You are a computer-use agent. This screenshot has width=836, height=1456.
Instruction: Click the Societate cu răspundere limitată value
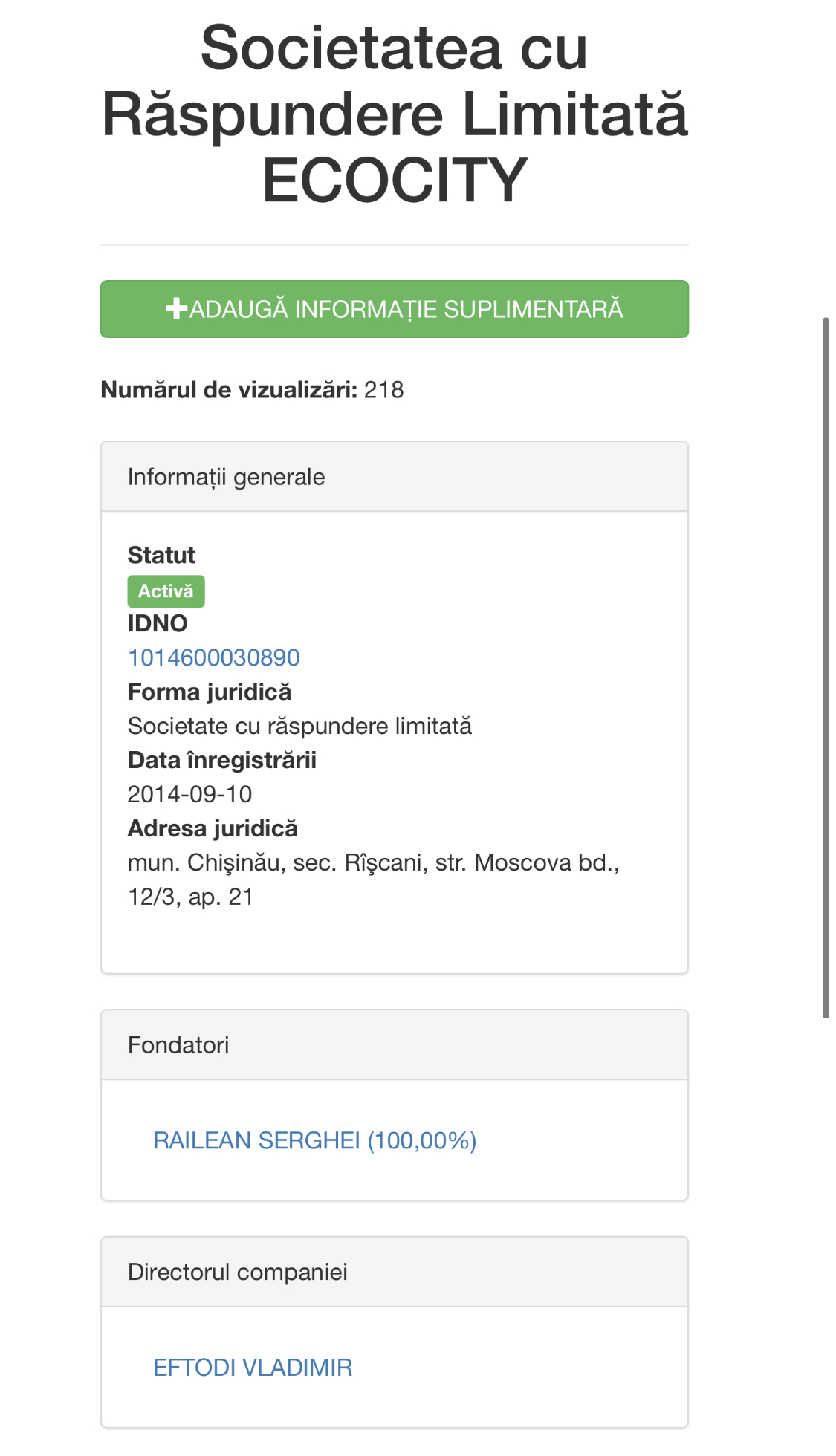point(299,726)
